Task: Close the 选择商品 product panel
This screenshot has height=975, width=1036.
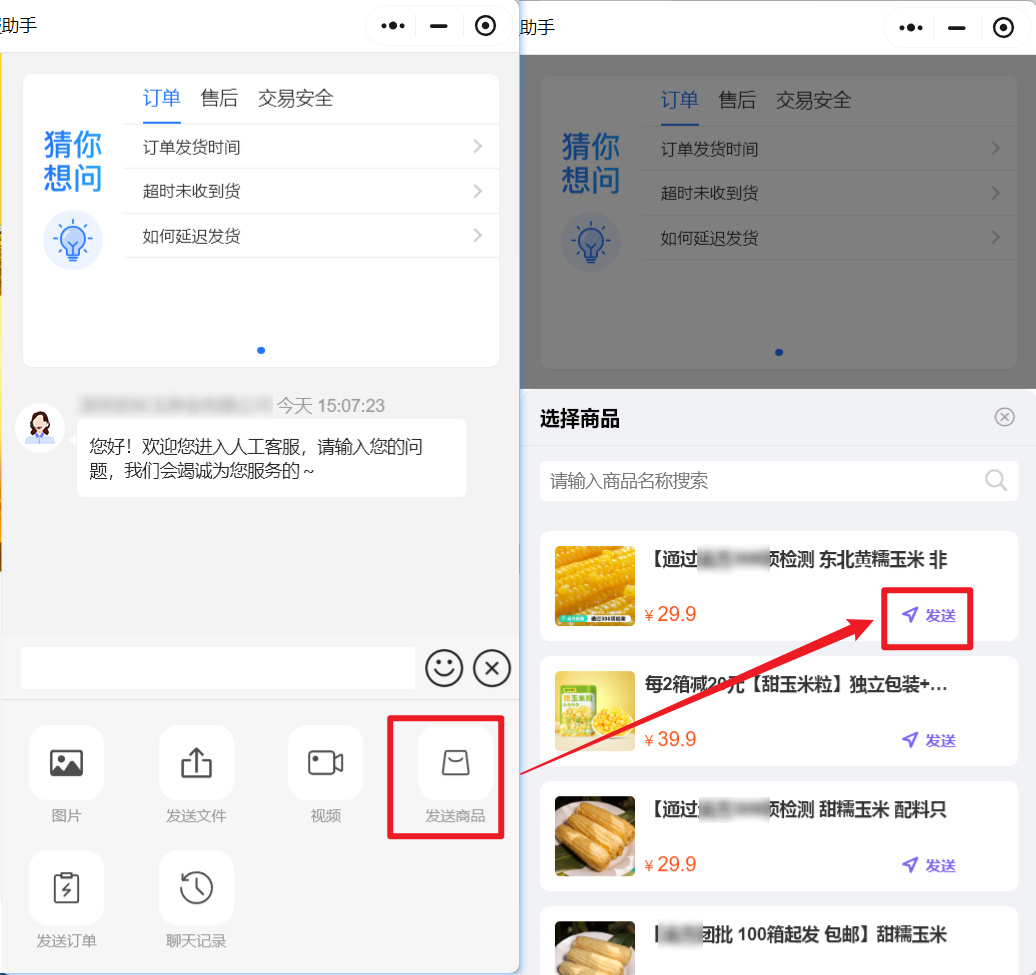Action: click(x=1004, y=417)
